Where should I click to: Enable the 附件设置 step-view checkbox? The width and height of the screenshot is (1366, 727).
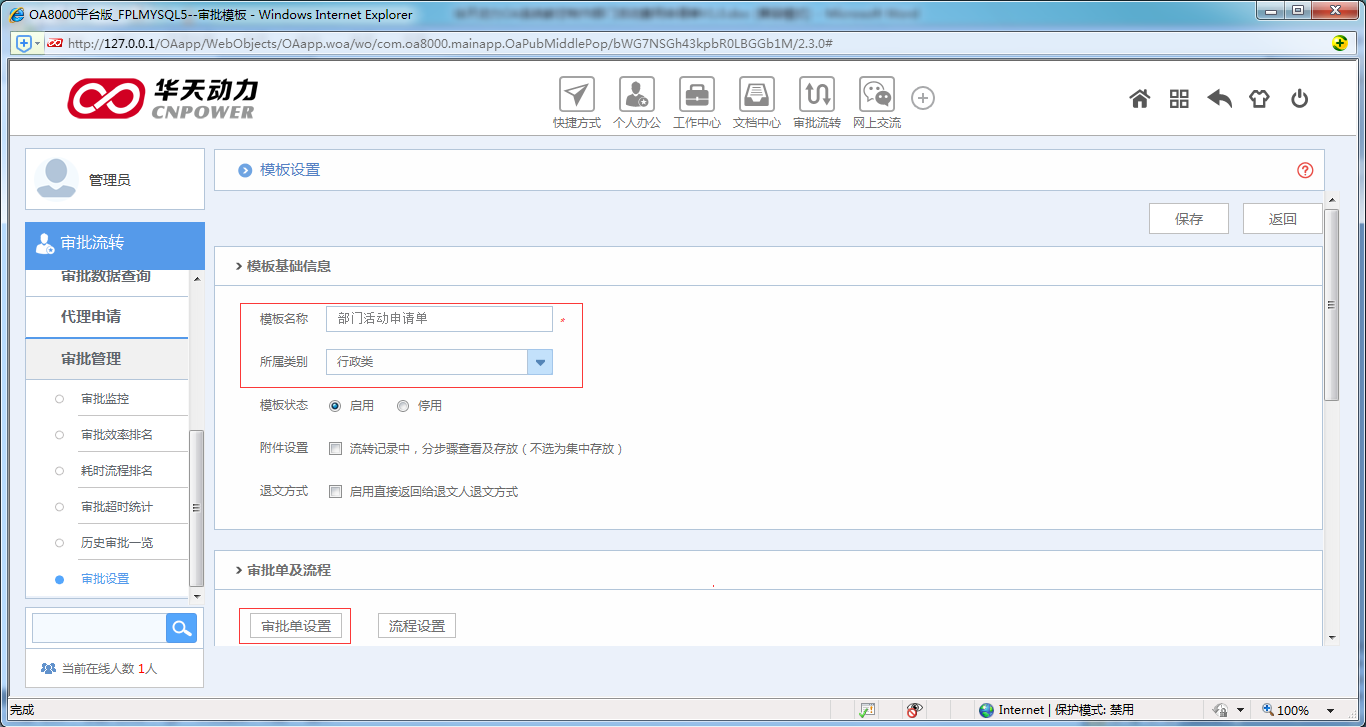click(x=336, y=448)
